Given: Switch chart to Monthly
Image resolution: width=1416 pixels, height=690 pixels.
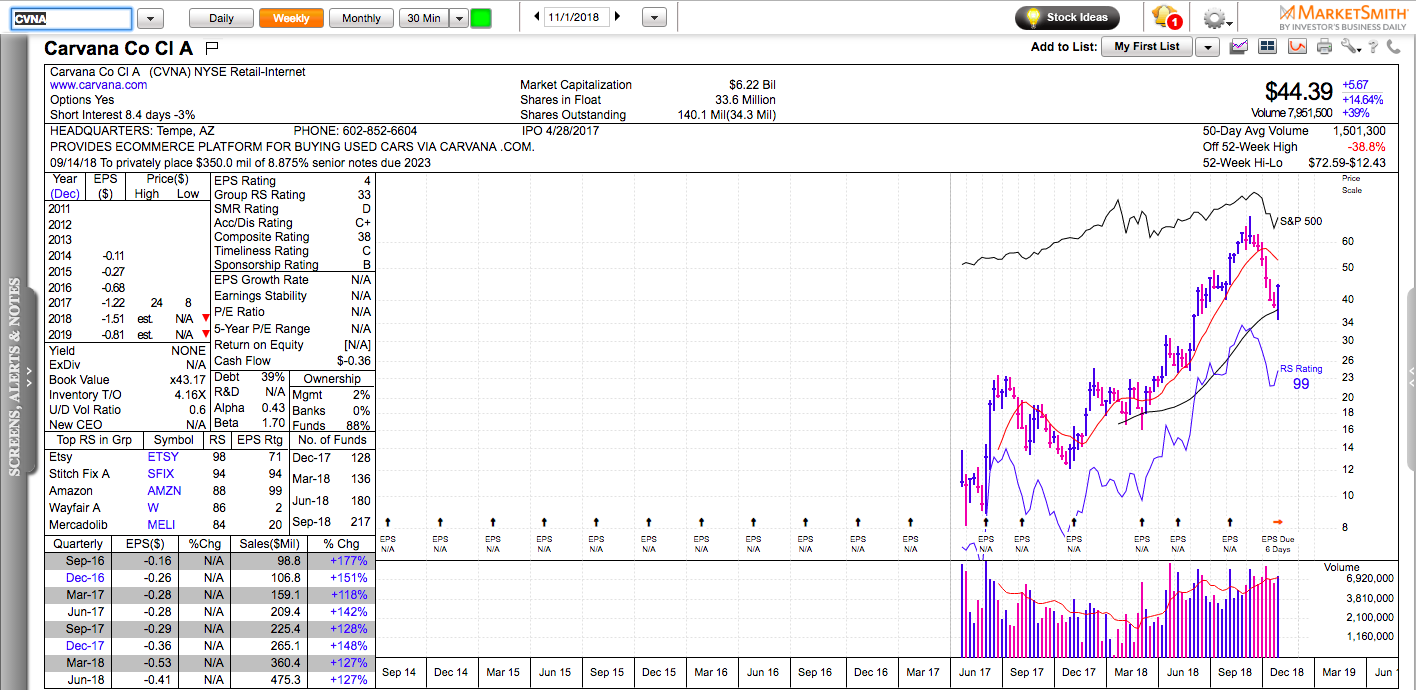Looking at the screenshot, I should [x=361, y=18].
